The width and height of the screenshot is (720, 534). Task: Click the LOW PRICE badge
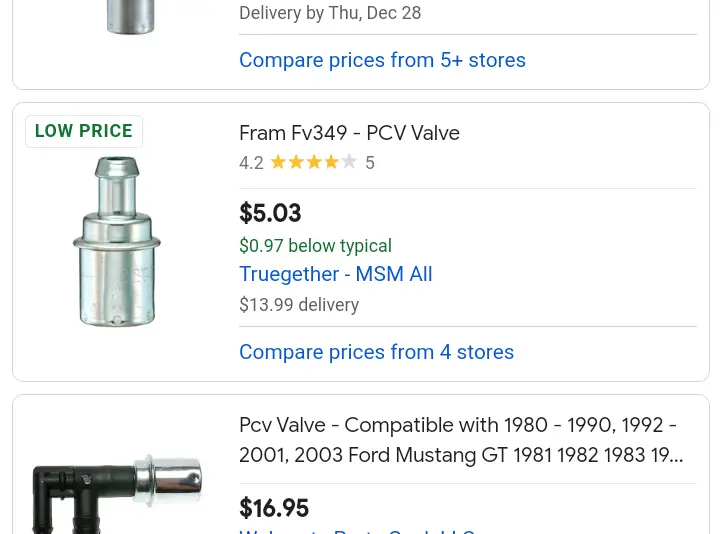84,131
